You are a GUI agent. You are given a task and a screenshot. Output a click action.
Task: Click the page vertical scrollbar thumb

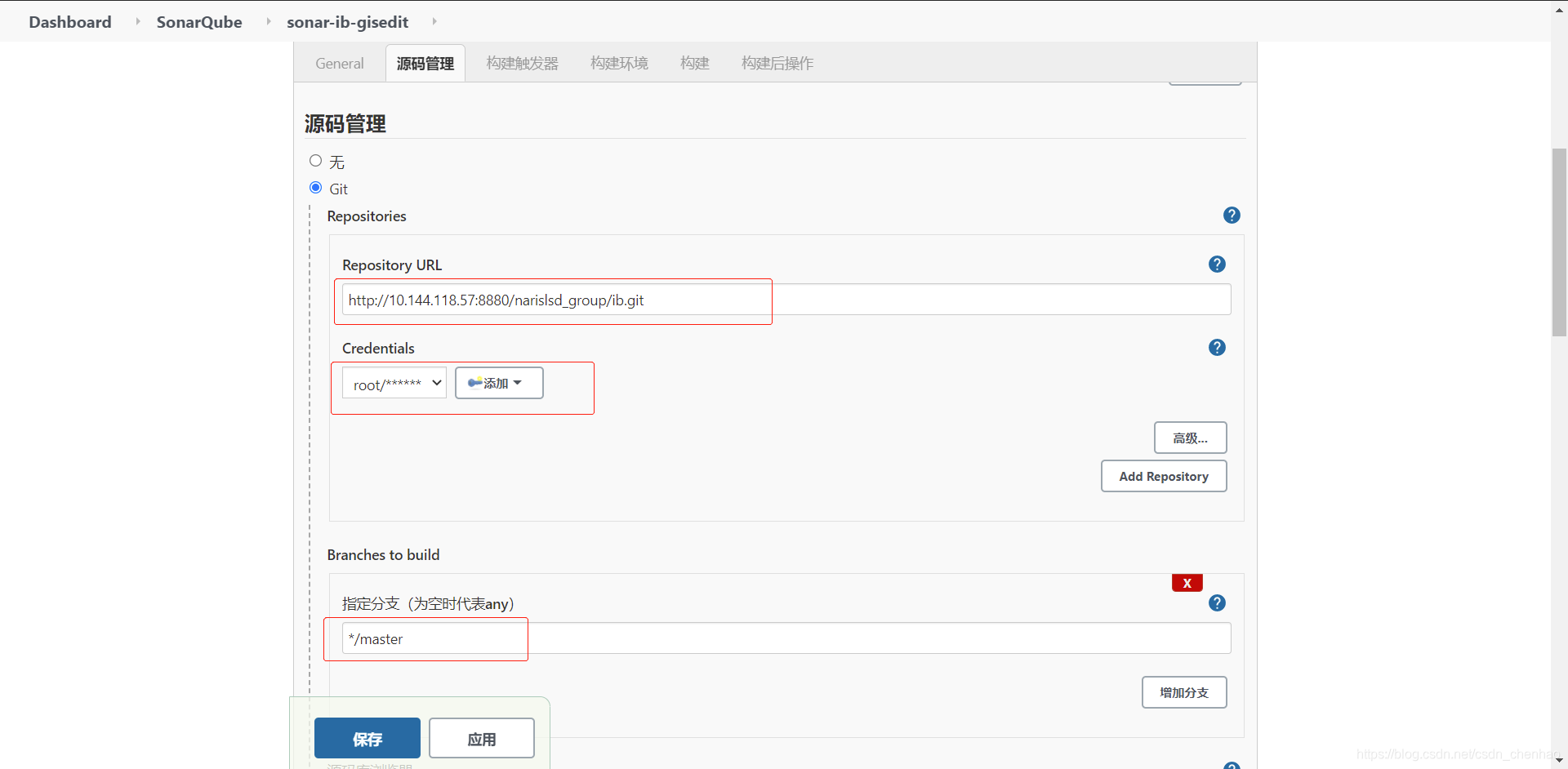click(x=1560, y=242)
